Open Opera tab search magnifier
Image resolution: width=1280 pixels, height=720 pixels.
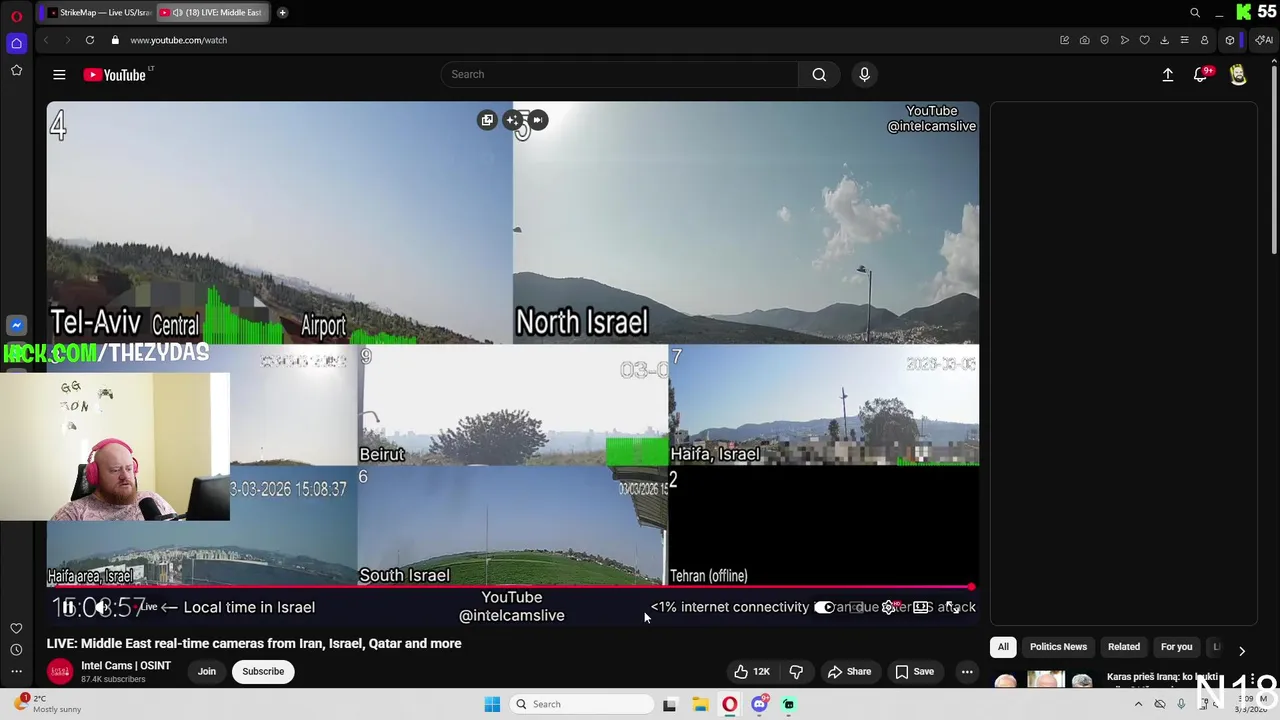tap(1195, 12)
